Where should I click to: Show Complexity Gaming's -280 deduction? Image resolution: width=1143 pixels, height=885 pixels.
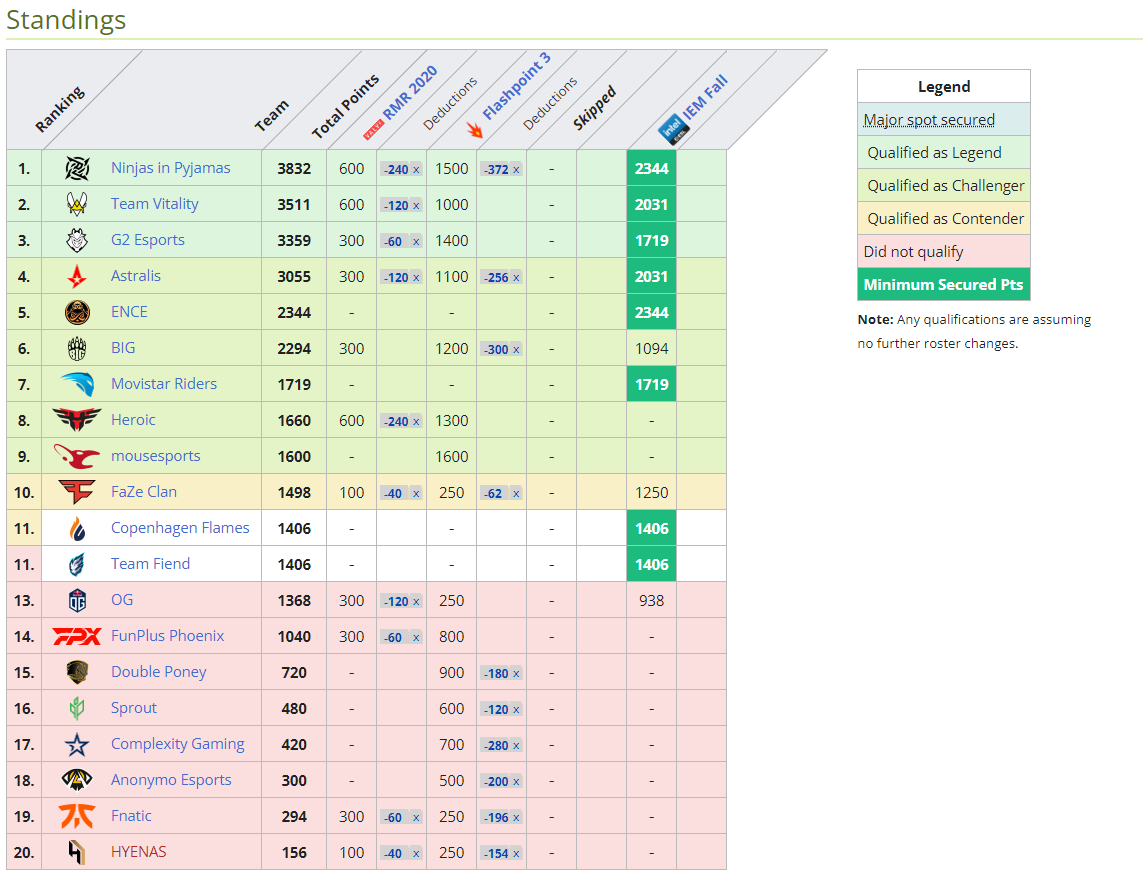point(502,745)
